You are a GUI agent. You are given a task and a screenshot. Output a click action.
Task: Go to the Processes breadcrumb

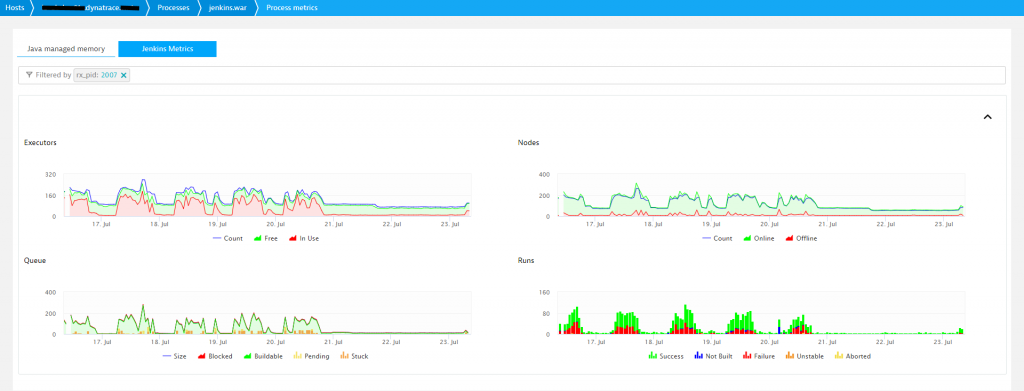pos(173,7)
